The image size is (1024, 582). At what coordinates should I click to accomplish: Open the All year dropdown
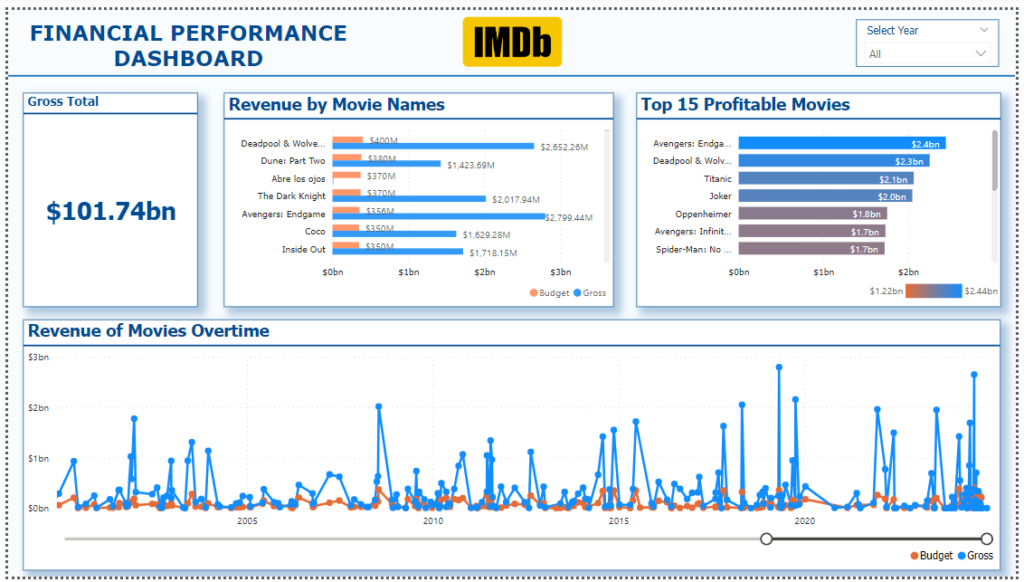pyautogui.click(x=927, y=54)
